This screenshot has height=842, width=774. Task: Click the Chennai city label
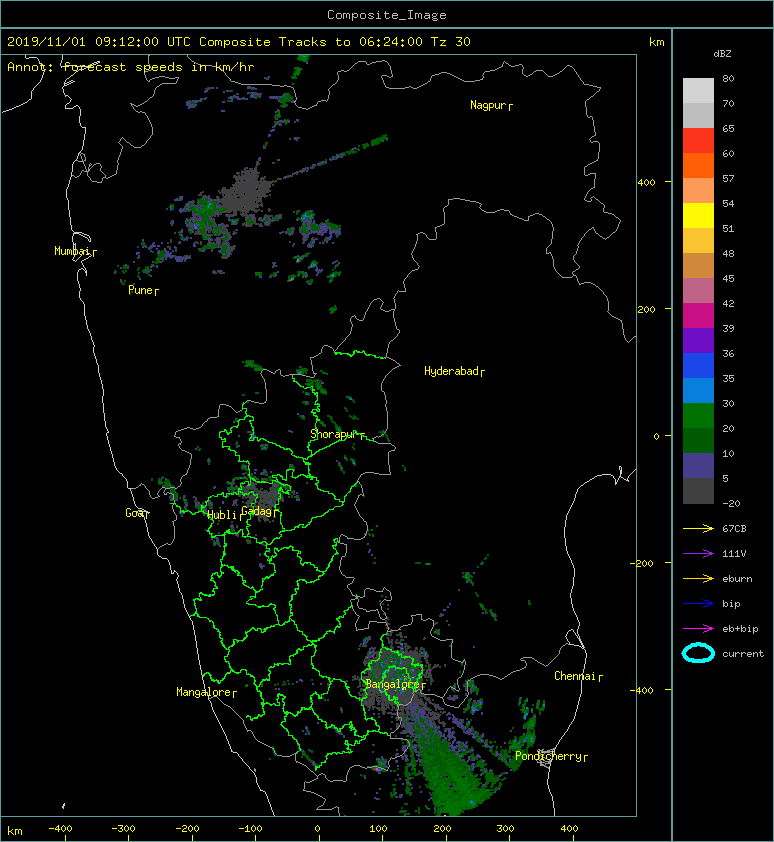[x=578, y=677]
